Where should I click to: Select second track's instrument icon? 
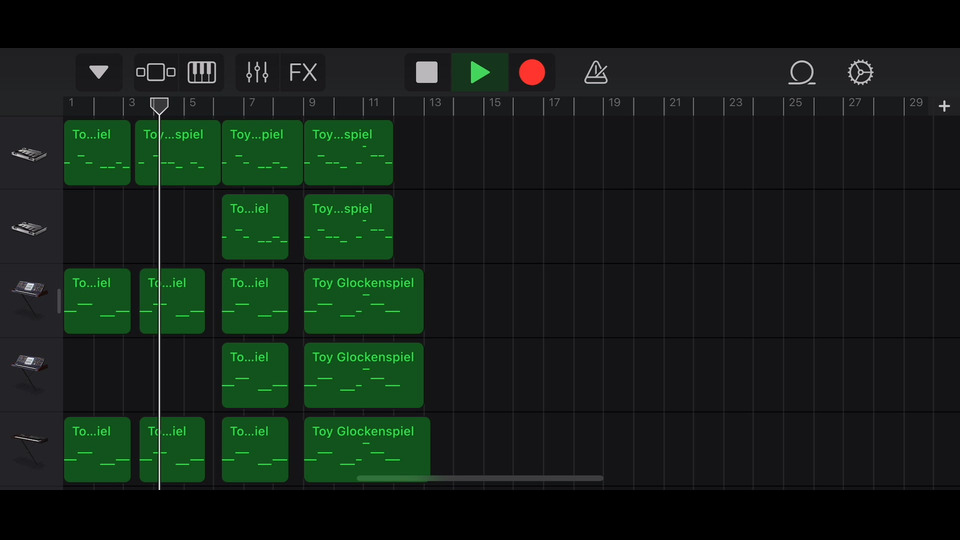click(29, 228)
